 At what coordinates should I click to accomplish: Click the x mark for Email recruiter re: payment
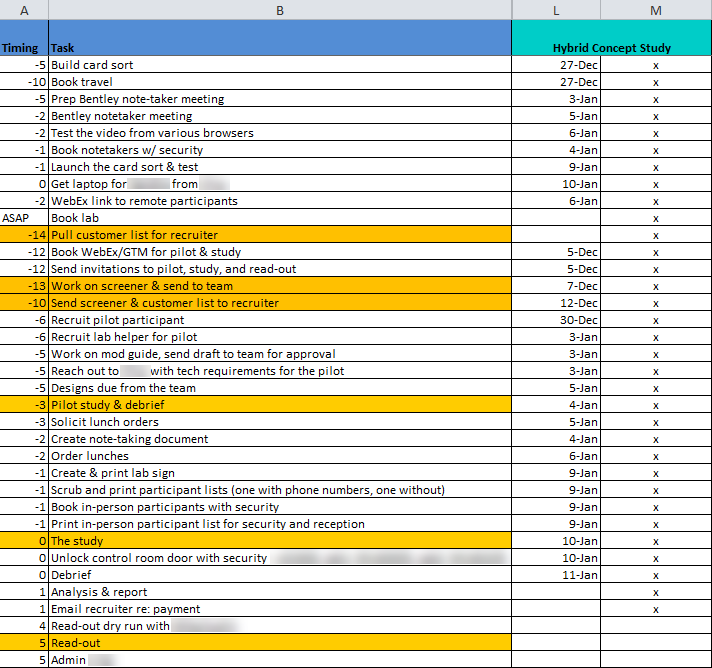[x=656, y=609]
